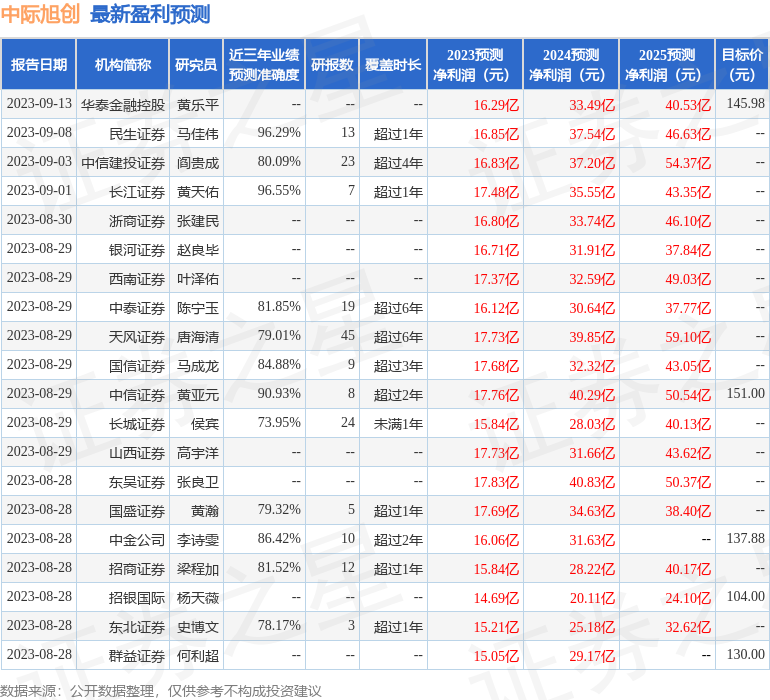This screenshot has height=700, width=770.
Task: Click target price 151.00
Action: [745, 393]
